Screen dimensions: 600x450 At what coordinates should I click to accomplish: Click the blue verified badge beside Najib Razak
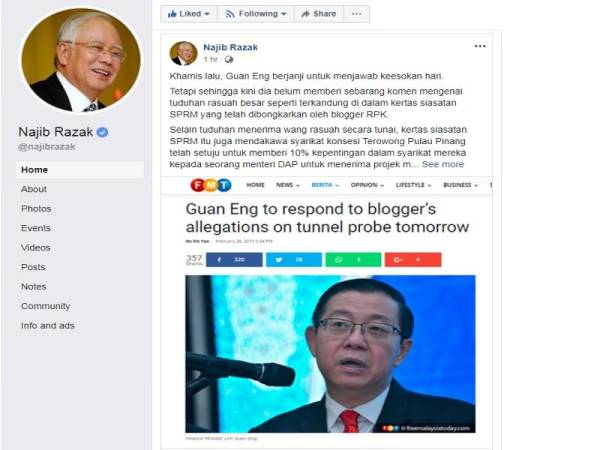click(102, 132)
